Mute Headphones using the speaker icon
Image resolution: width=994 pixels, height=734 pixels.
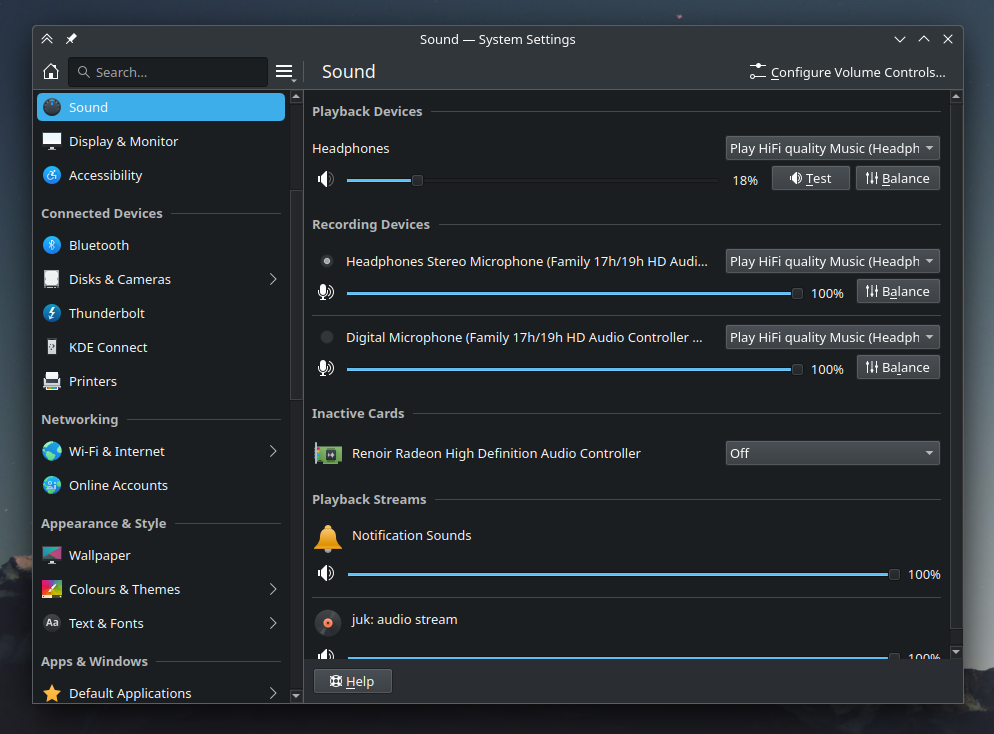click(x=325, y=180)
